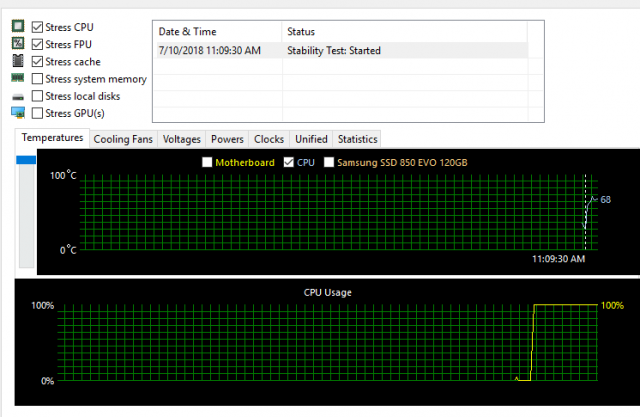
Task: Click the monitor icon beside Stress GPU(s)
Action: coord(18,113)
